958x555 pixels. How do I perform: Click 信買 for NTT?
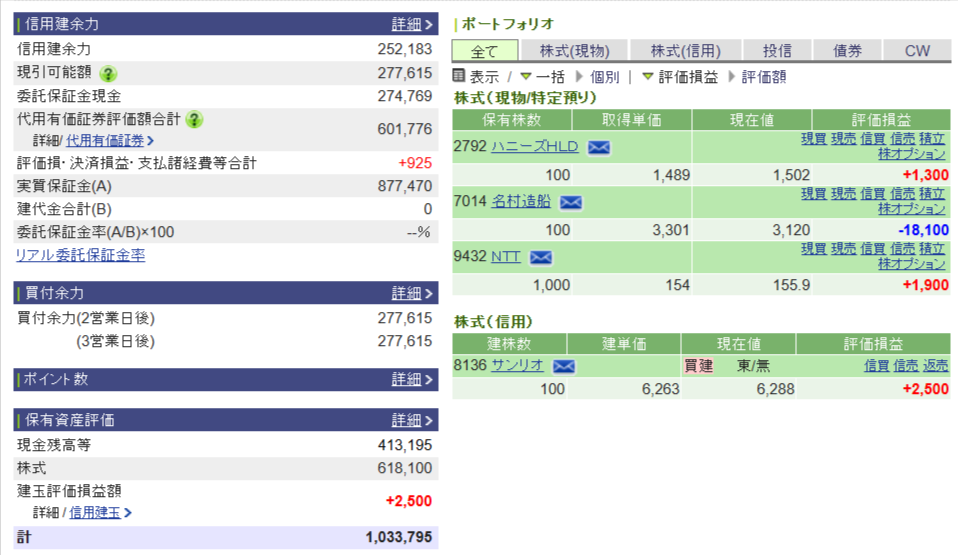[x=873, y=249]
